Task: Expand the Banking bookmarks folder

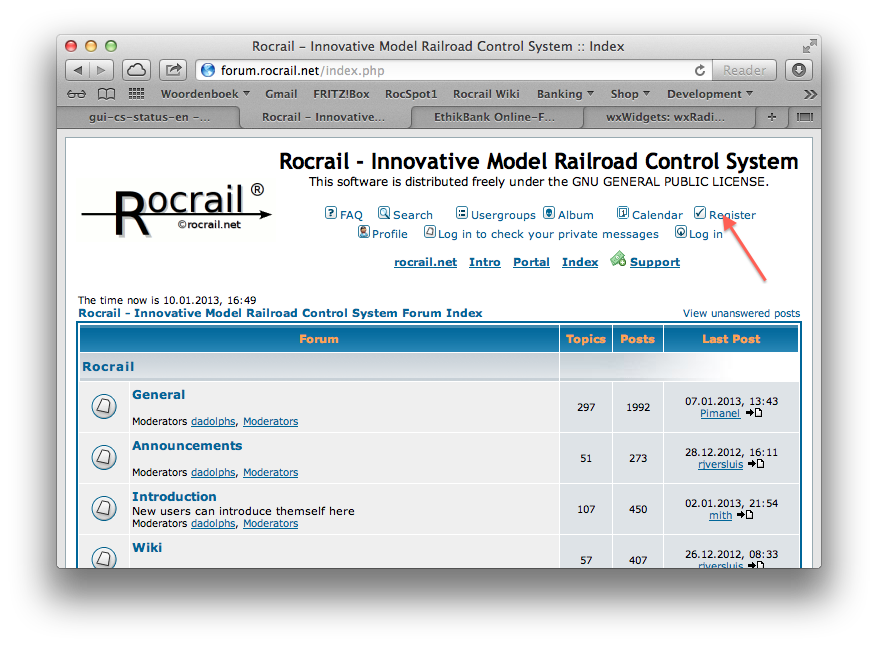Action: pos(565,94)
